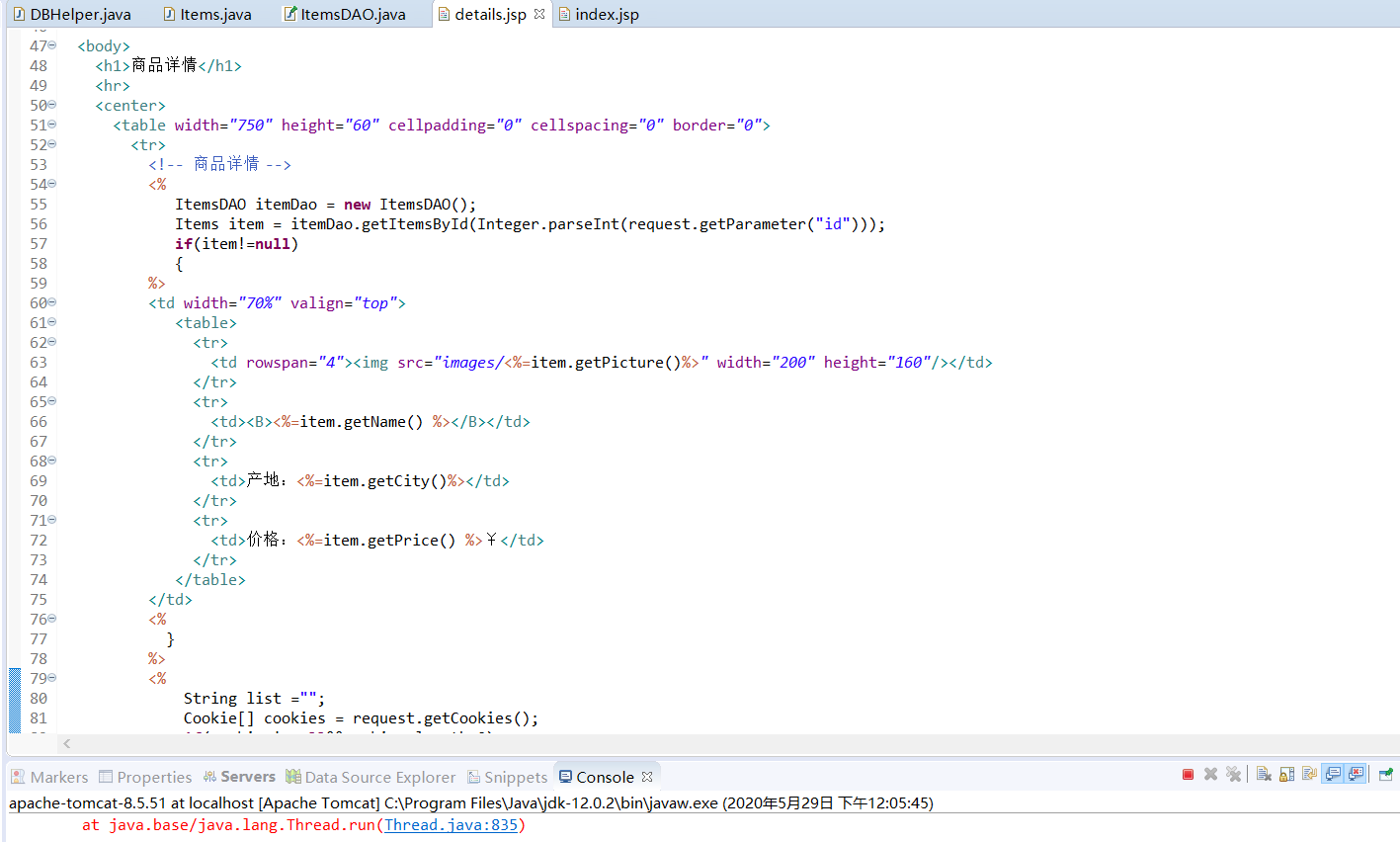The height and width of the screenshot is (842, 1400).
Task: Terminate the running Tomcat server
Action: (1188, 775)
